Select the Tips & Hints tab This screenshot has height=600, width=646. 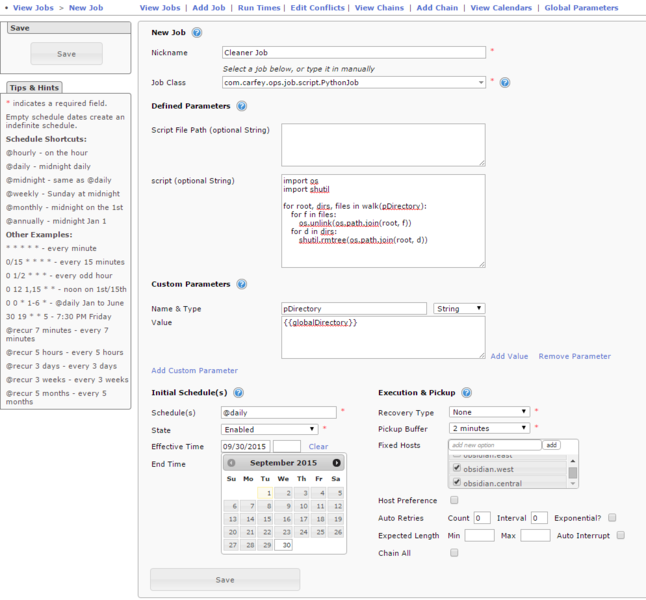click(34, 87)
